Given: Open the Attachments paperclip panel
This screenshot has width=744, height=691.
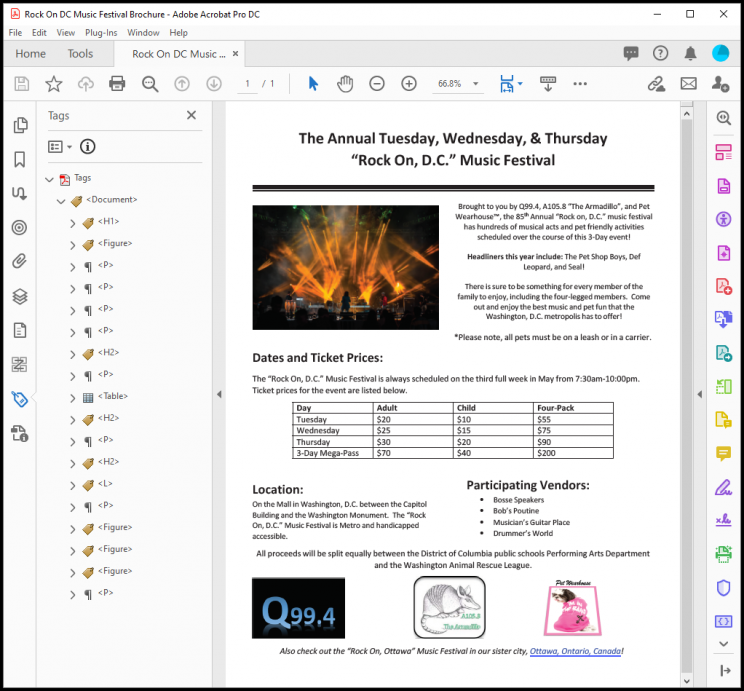Looking at the screenshot, I should (19, 261).
